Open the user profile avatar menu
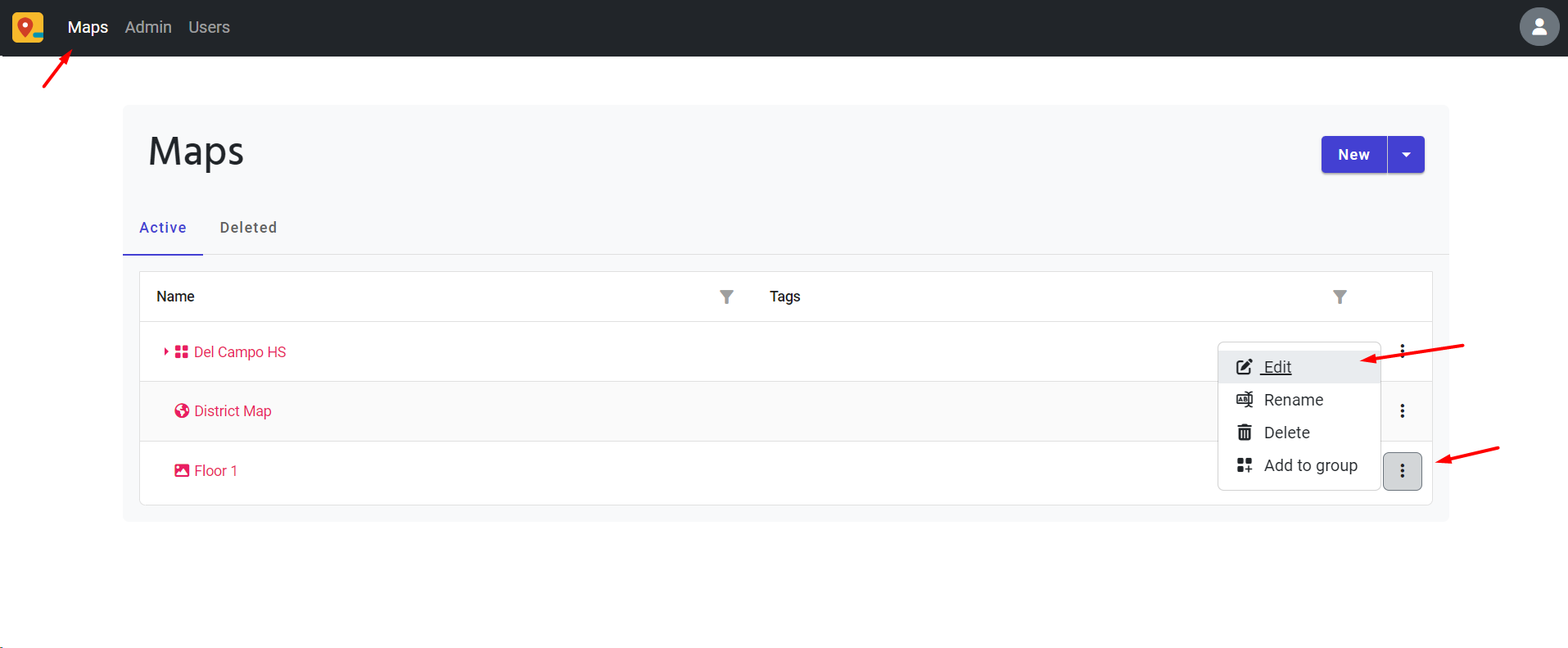The height and width of the screenshot is (648, 1568). (1539, 27)
